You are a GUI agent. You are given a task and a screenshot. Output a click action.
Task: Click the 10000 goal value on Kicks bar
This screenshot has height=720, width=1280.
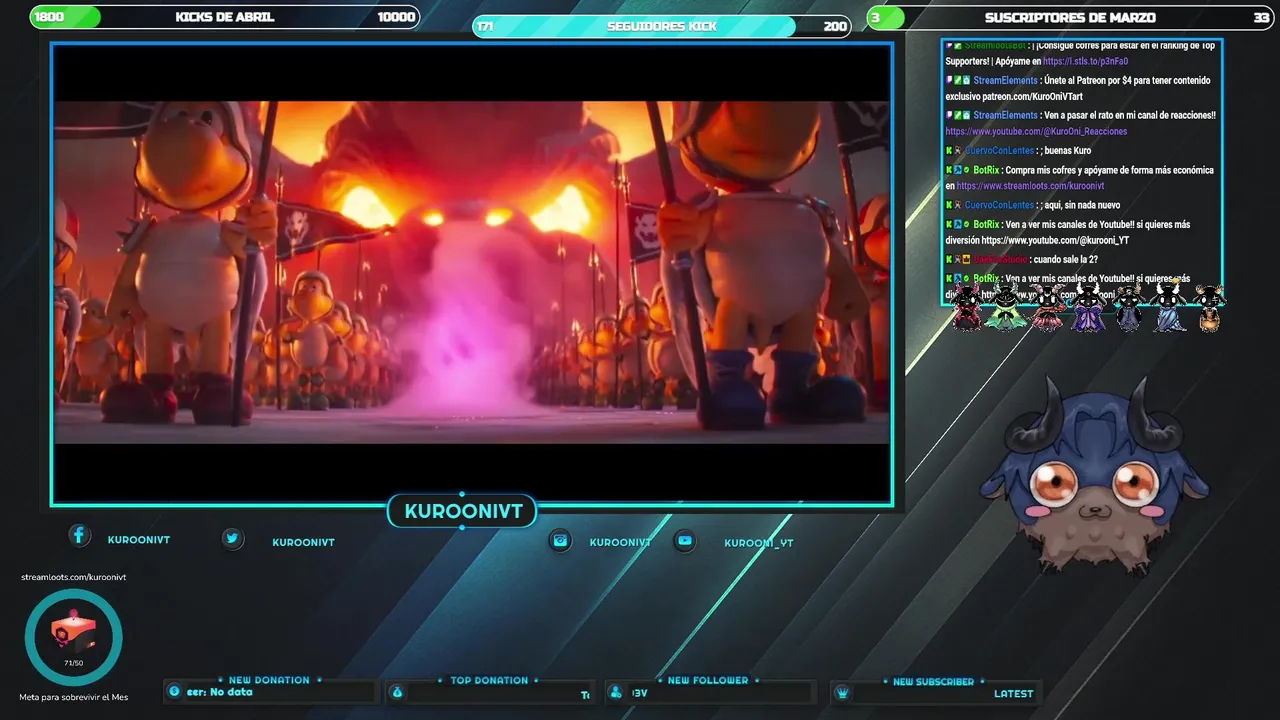(x=396, y=17)
